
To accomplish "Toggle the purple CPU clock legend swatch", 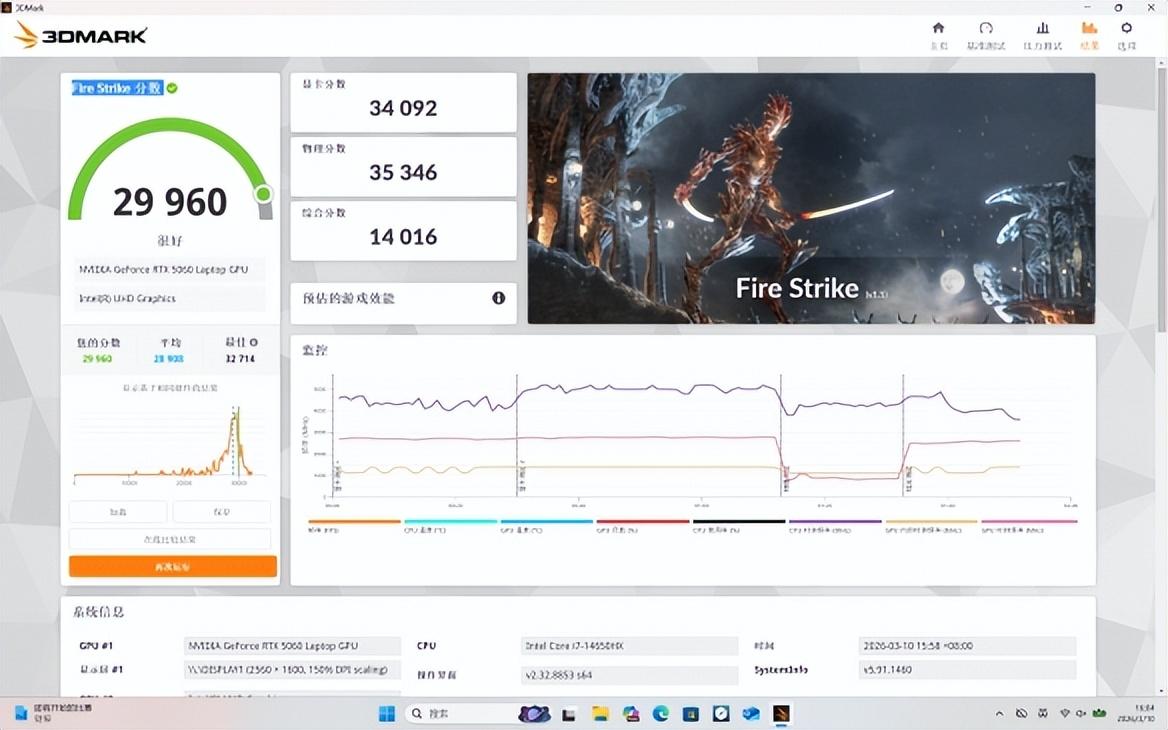I will [x=835, y=522].
